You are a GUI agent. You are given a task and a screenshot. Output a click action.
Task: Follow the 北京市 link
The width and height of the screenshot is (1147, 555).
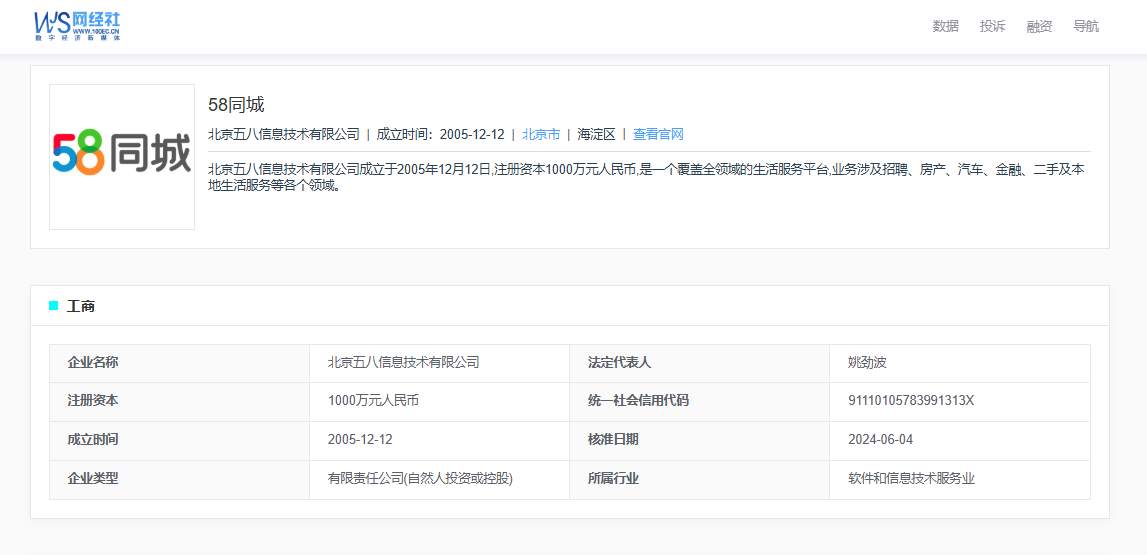[x=541, y=135]
